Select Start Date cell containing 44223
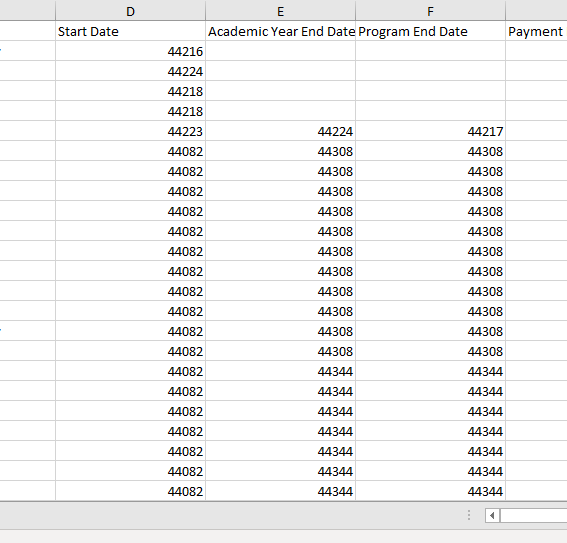 click(x=131, y=131)
